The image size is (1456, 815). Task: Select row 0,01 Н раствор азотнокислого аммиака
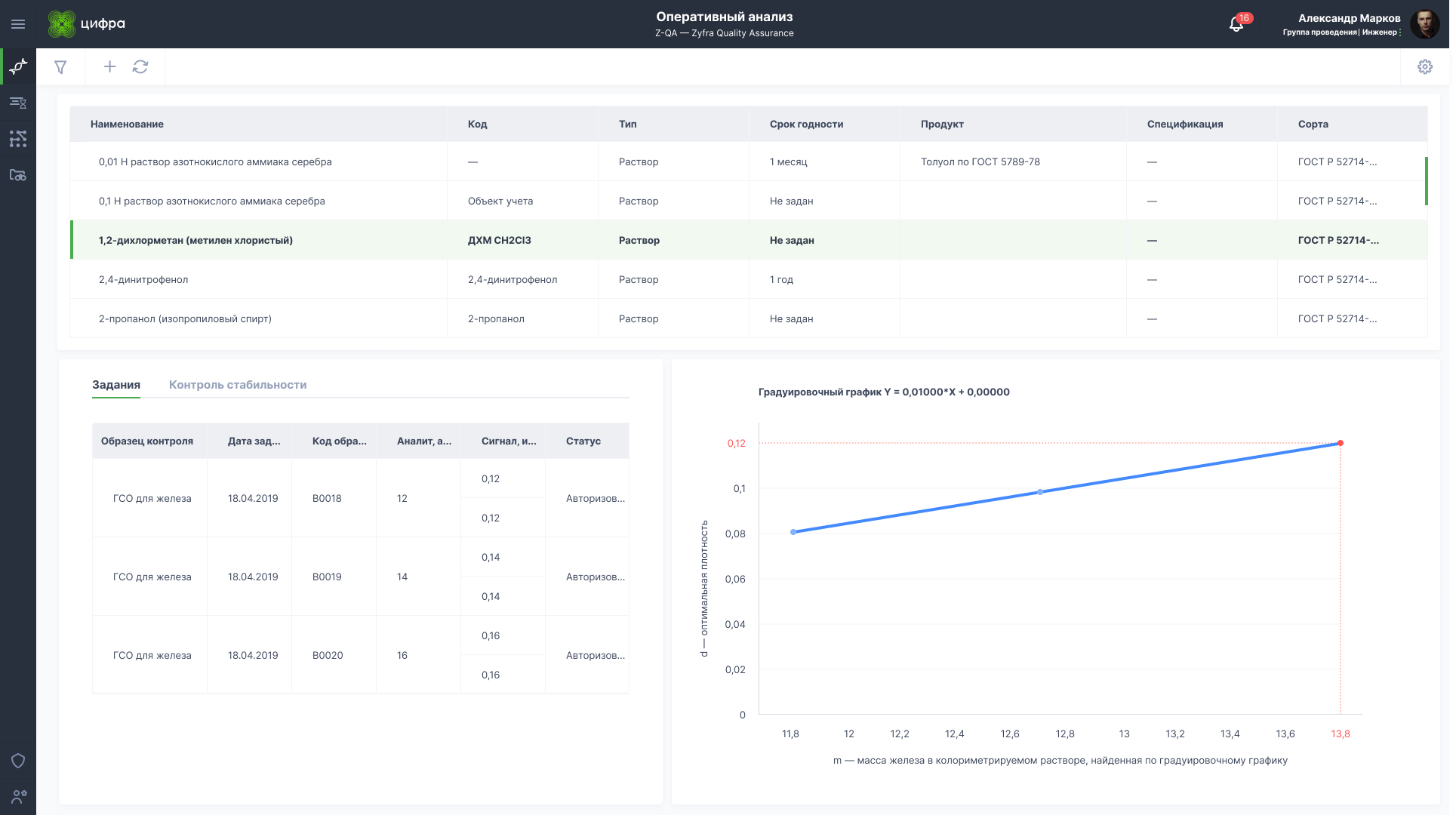click(x=748, y=161)
